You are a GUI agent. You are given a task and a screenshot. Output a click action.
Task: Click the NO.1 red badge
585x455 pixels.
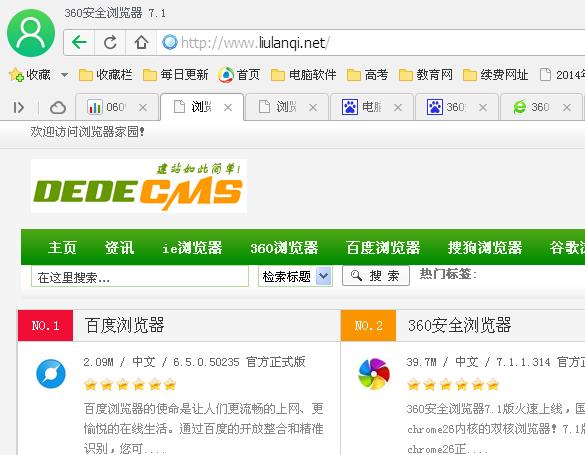[46, 326]
